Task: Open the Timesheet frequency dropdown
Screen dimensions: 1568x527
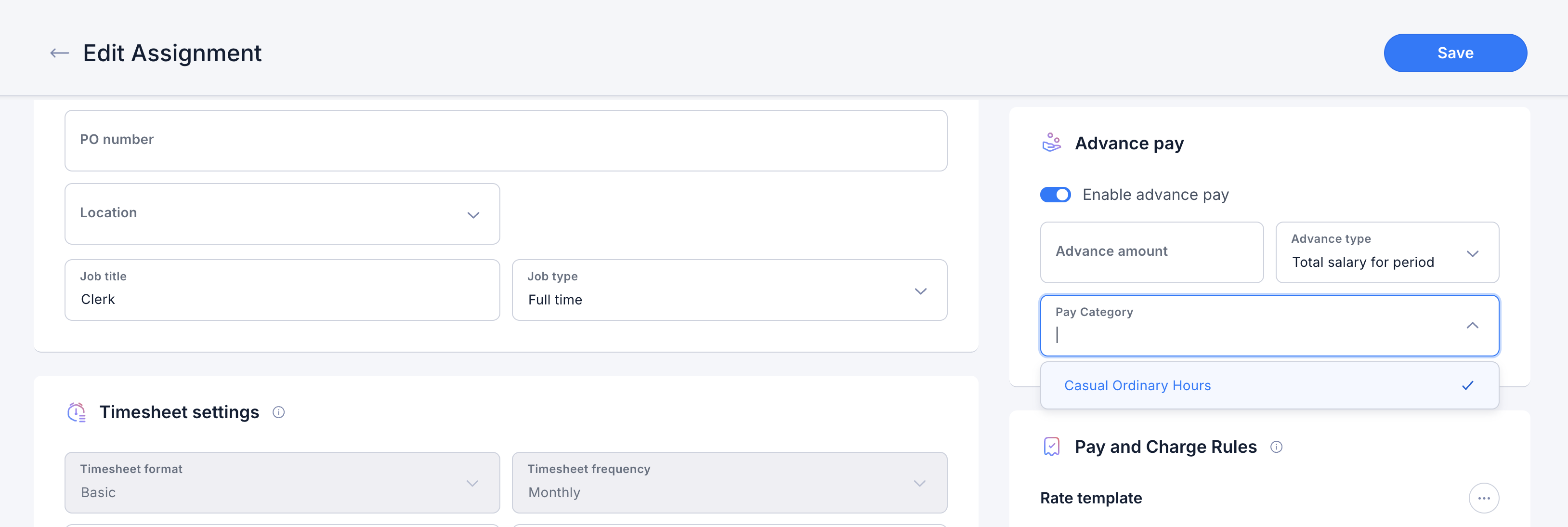Action: pos(729,483)
